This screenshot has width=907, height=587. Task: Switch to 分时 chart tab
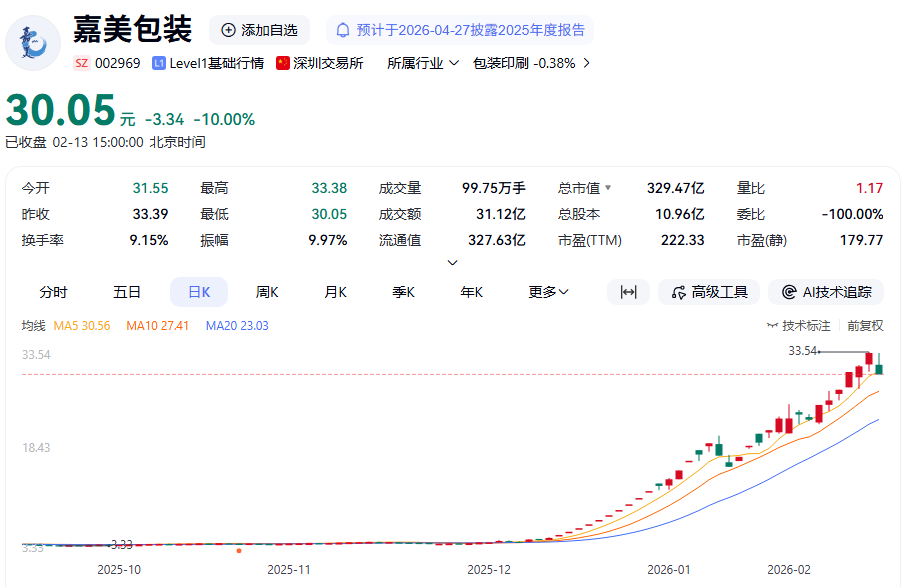[x=54, y=292]
